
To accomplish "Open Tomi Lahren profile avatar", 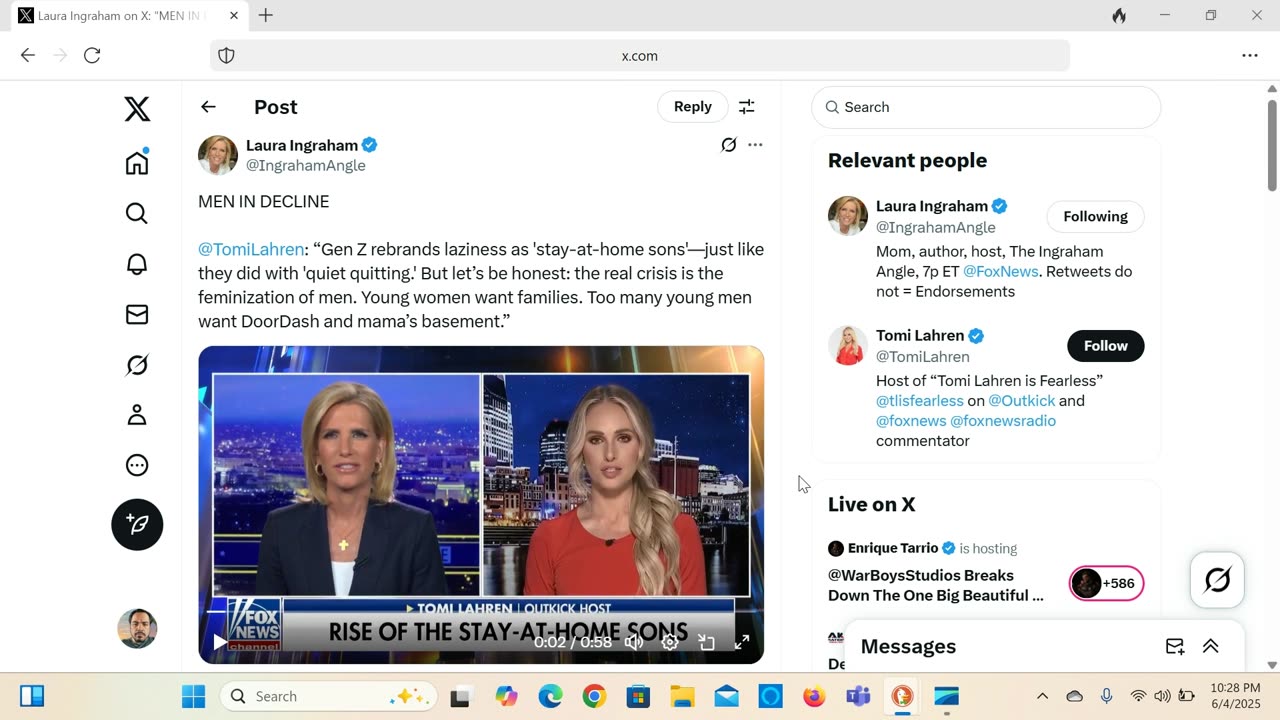I will pos(848,346).
